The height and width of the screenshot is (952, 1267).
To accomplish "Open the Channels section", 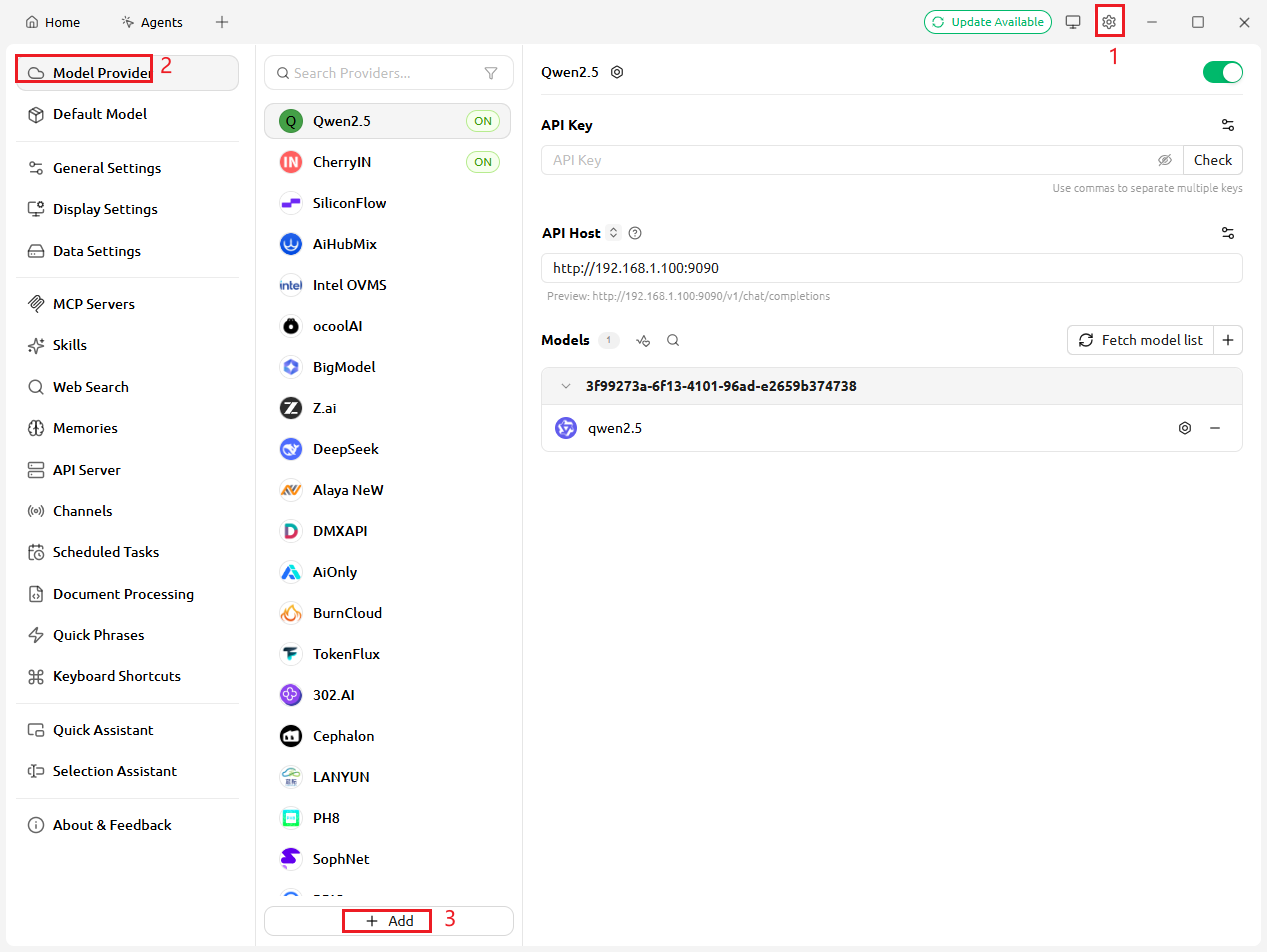I will click(128, 511).
